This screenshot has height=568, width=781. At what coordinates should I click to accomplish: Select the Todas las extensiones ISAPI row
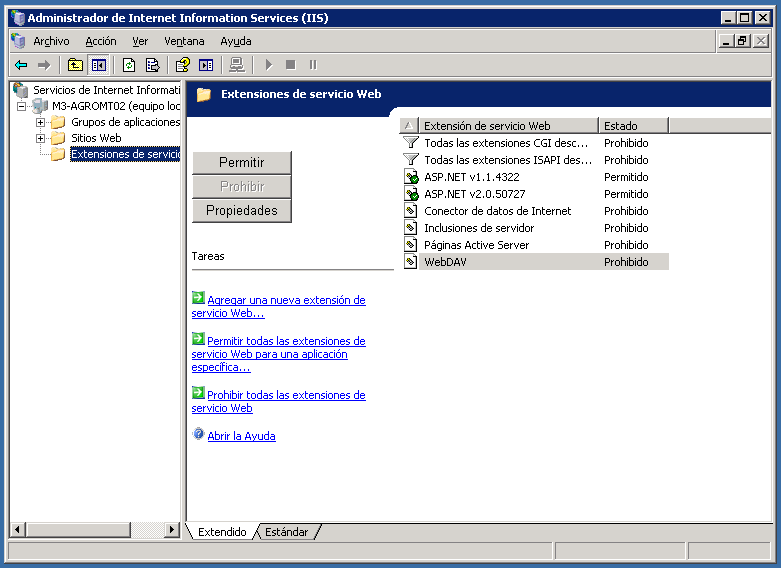point(535,160)
